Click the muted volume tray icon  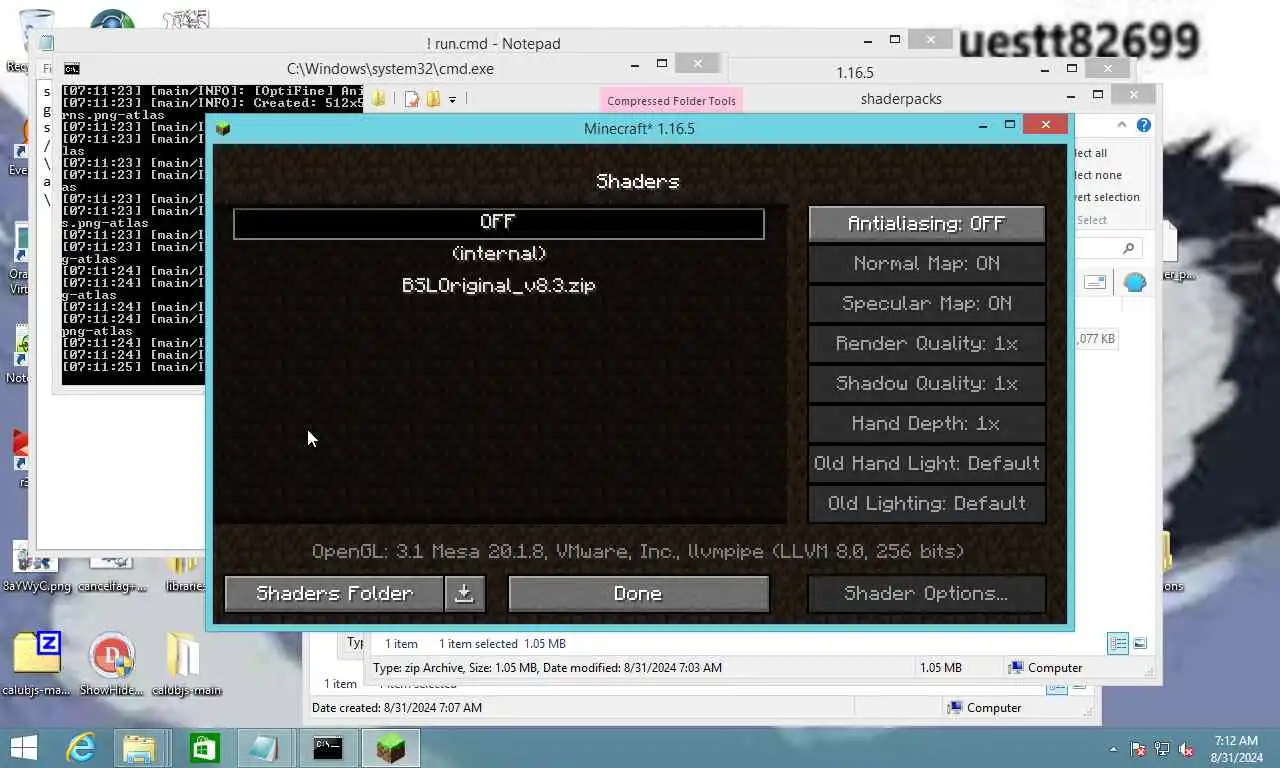pyautogui.click(x=1186, y=749)
